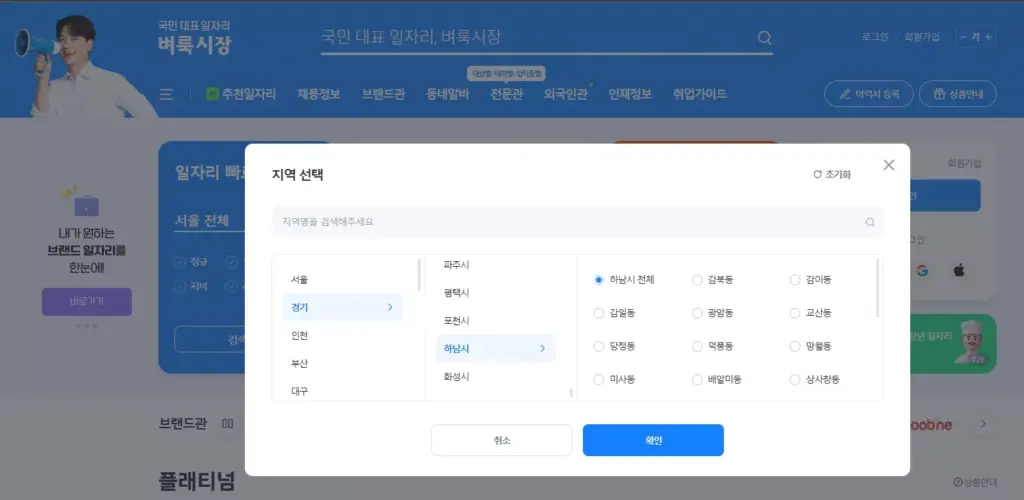Select 감이동 radio button
The height and width of the screenshot is (500, 1024).
795,280
